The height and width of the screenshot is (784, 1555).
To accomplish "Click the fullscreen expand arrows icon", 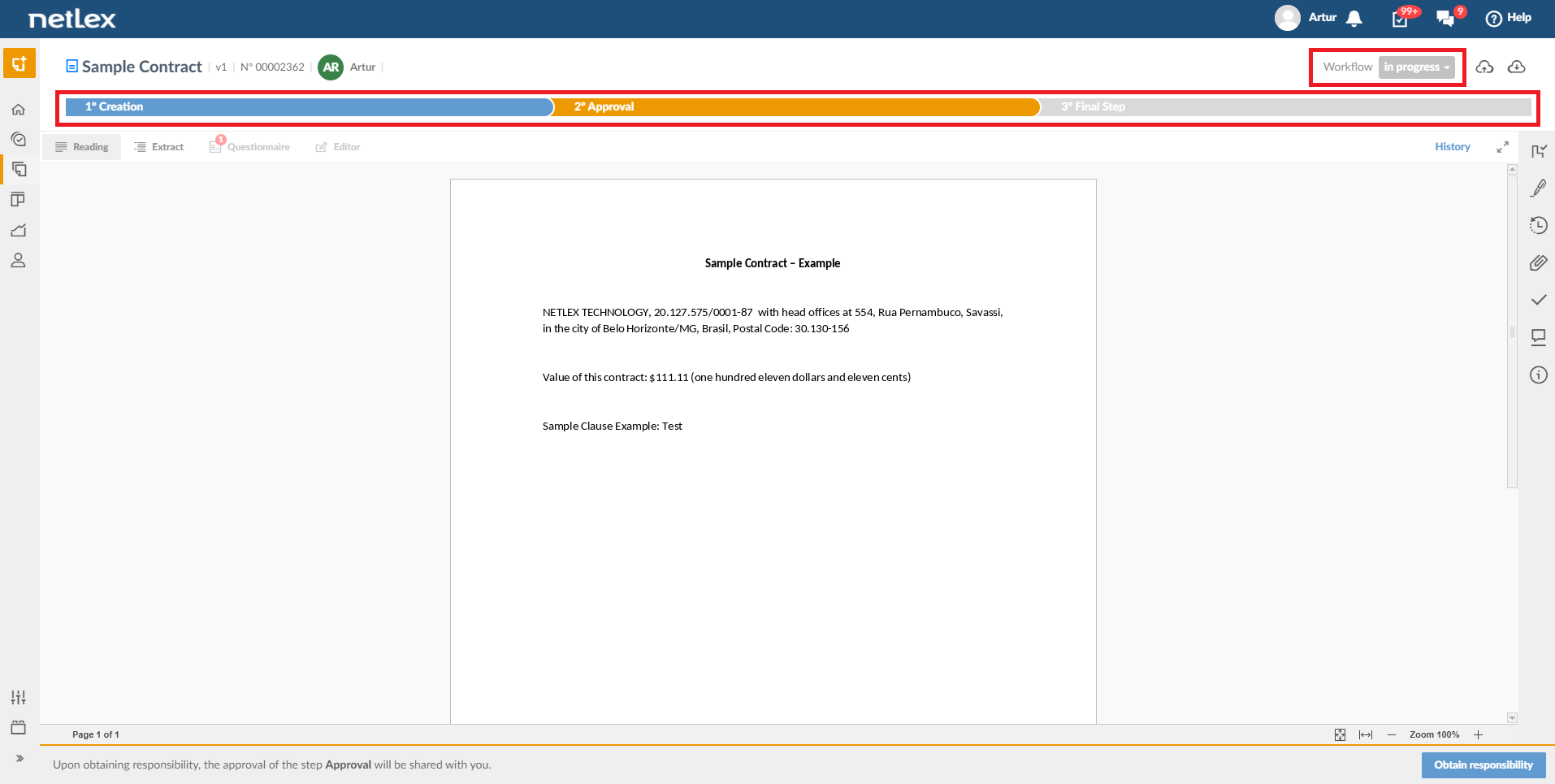I will (x=1502, y=147).
